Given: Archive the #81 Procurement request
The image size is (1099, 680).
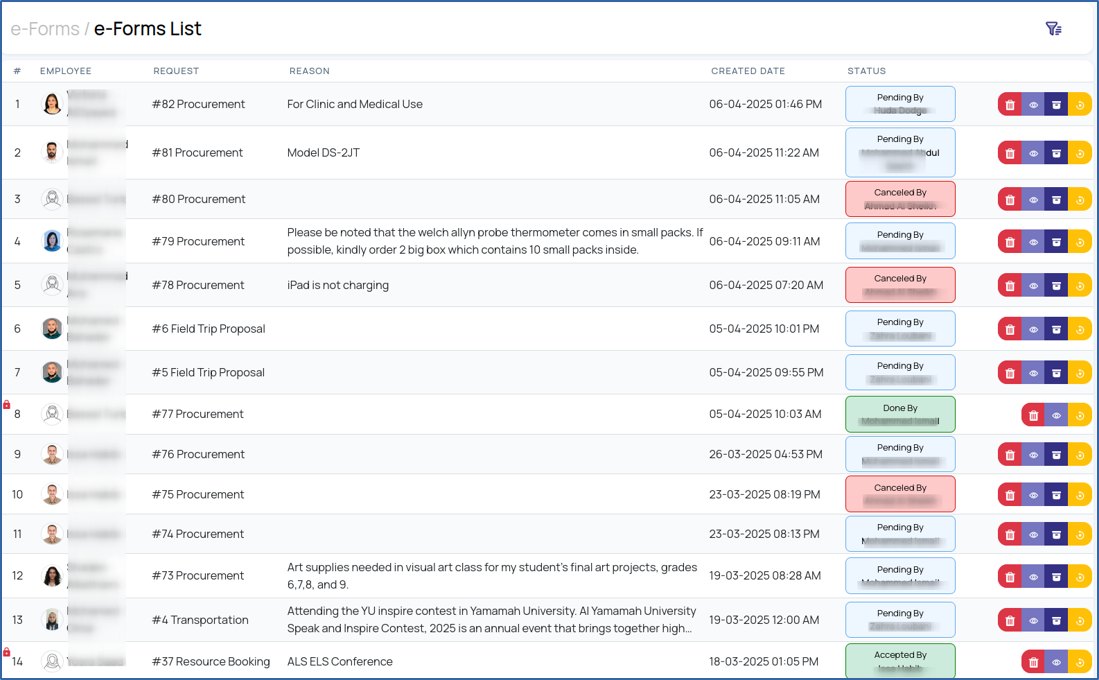Looking at the screenshot, I should pos(1056,153).
